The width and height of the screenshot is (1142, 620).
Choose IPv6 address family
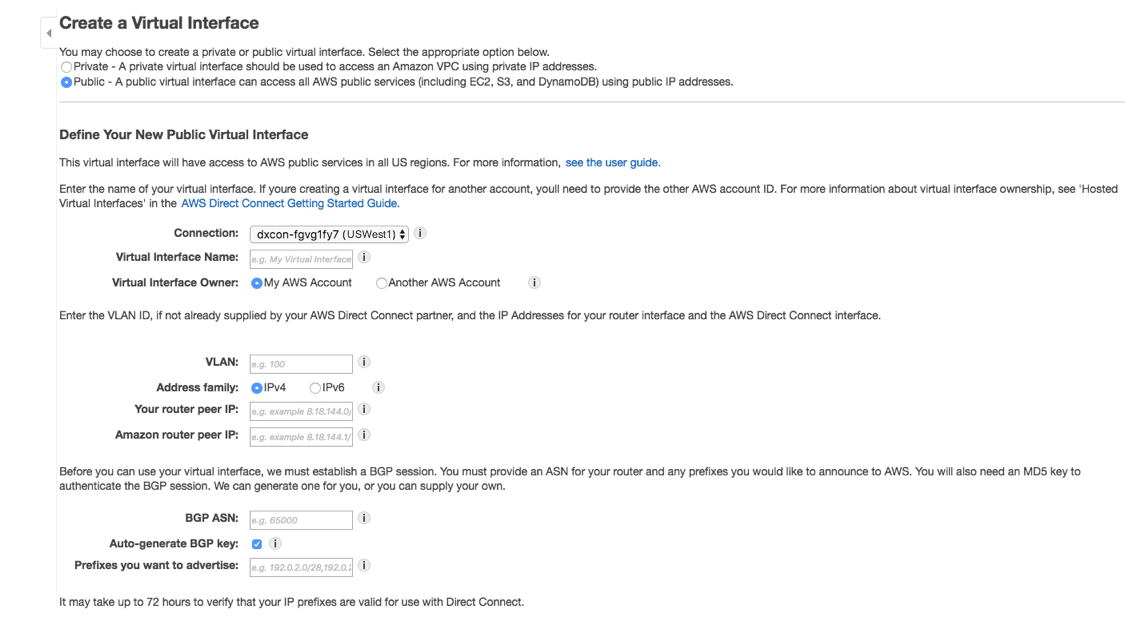click(x=315, y=388)
